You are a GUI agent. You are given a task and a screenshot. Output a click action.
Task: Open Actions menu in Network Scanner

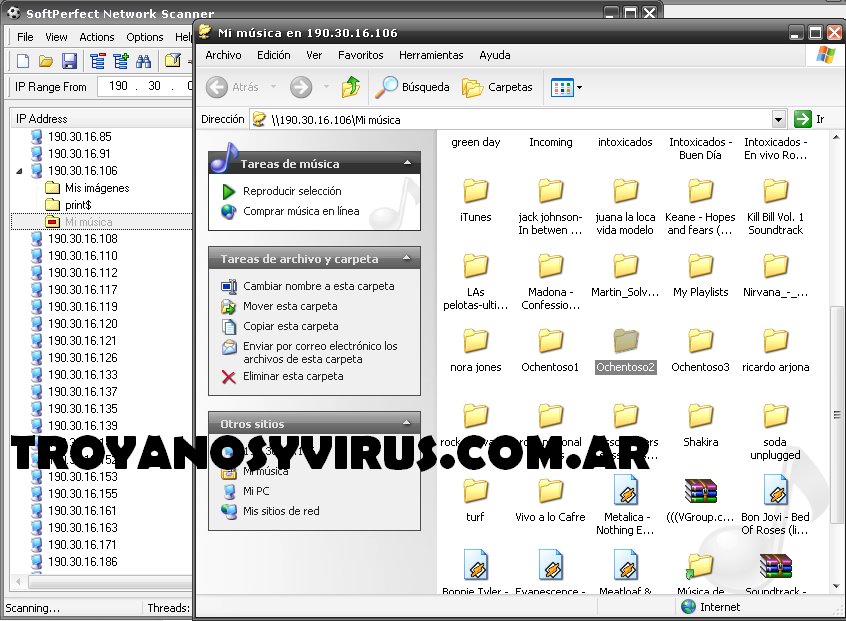click(97, 37)
